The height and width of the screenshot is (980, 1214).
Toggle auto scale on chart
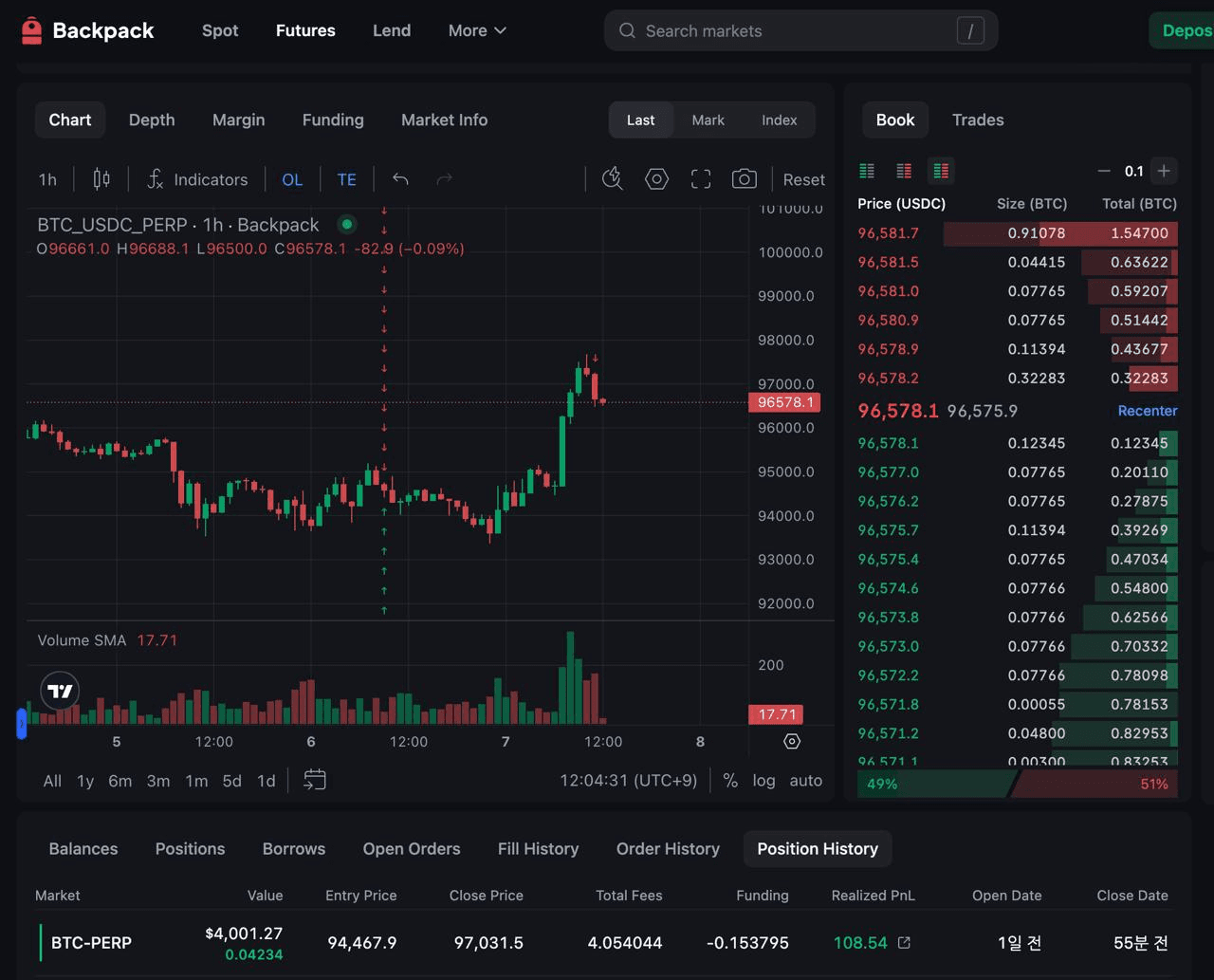pyautogui.click(x=805, y=780)
